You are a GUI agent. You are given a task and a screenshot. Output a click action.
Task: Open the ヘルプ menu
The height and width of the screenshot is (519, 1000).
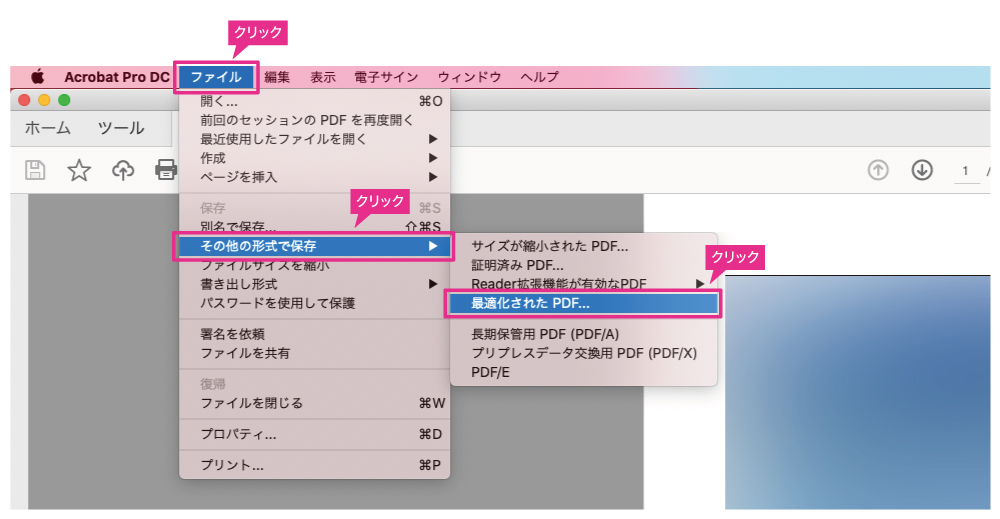(x=540, y=77)
